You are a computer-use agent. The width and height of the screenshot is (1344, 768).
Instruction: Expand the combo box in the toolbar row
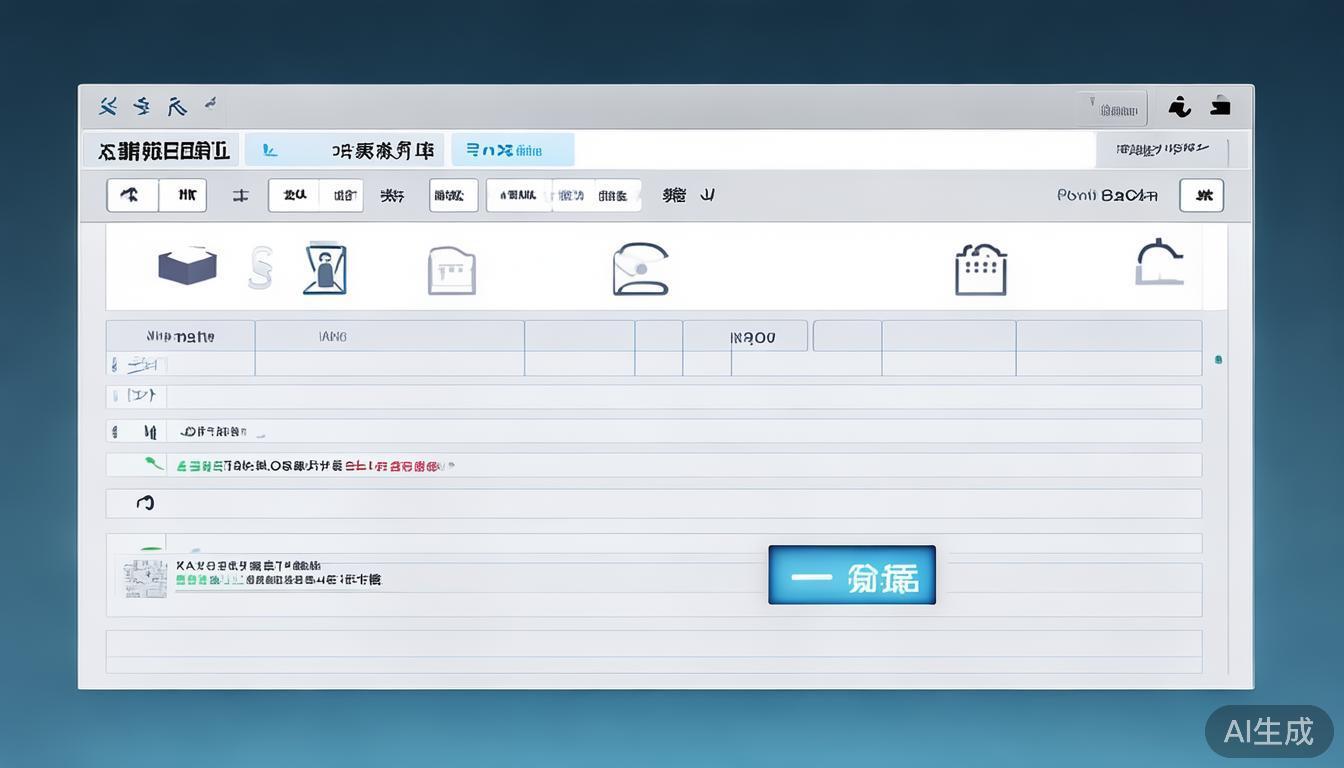(563, 195)
